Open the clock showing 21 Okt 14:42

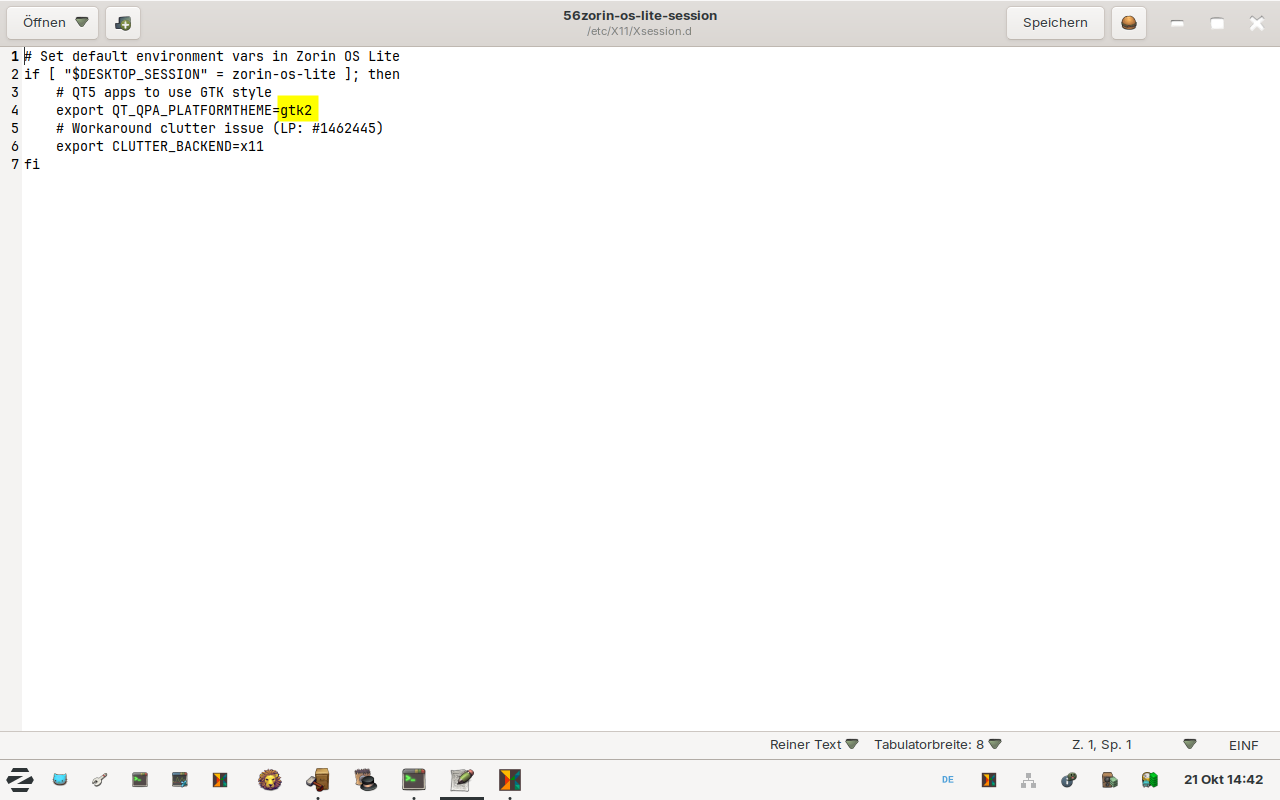pos(1223,780)
